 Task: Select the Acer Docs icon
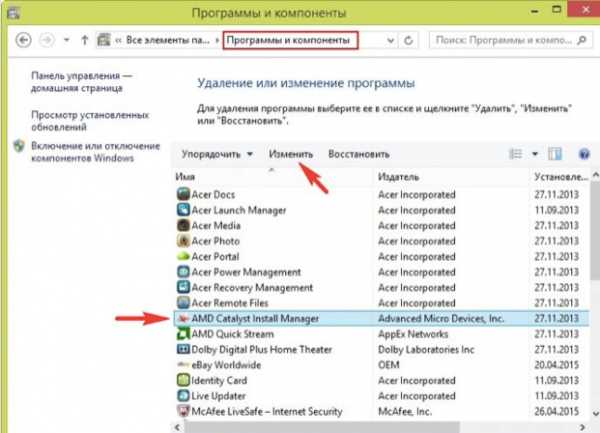pyautogui.click(x=183, y=194)
